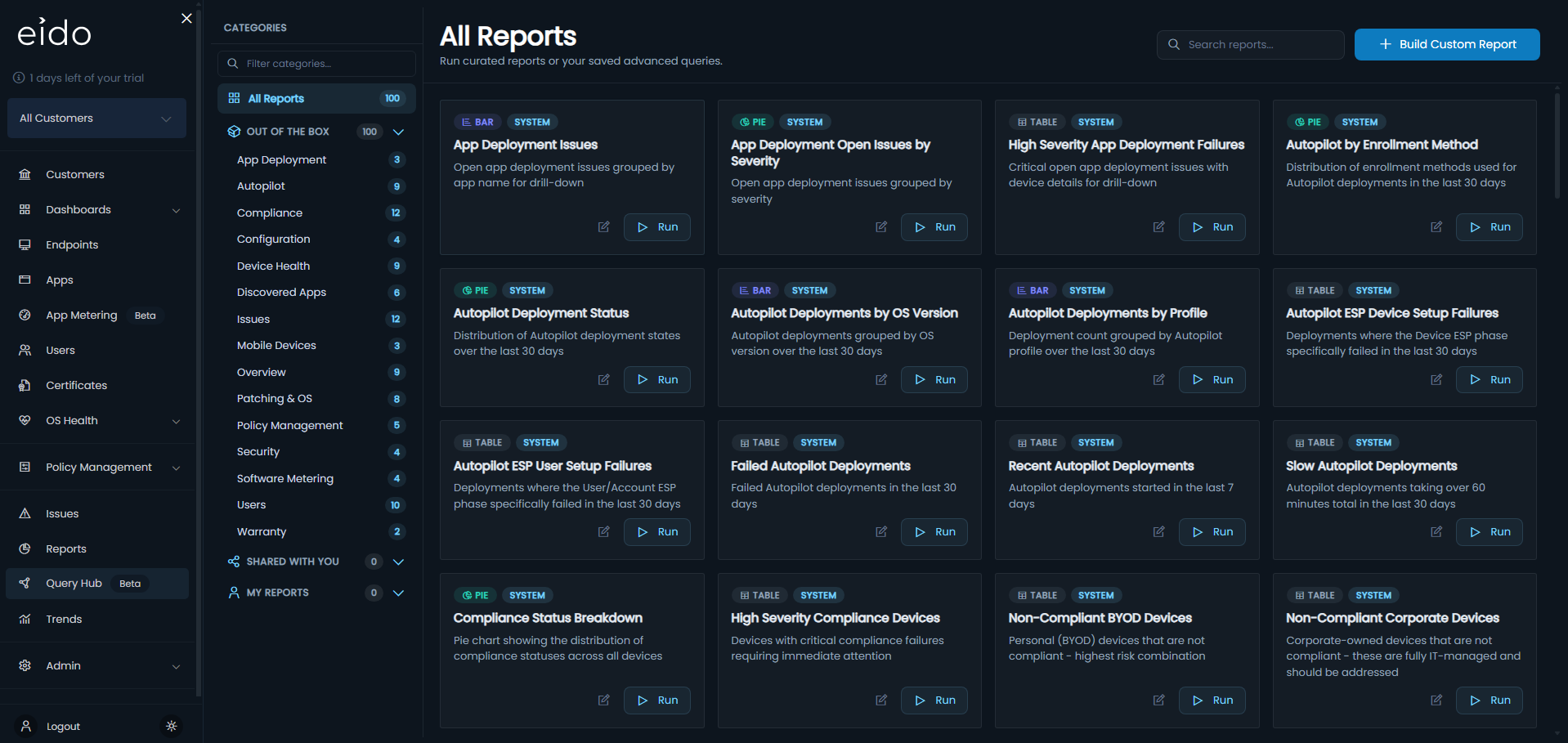
Task: Expand the Dashboards sidebar chevron
Action: click(x=176, y=210)
